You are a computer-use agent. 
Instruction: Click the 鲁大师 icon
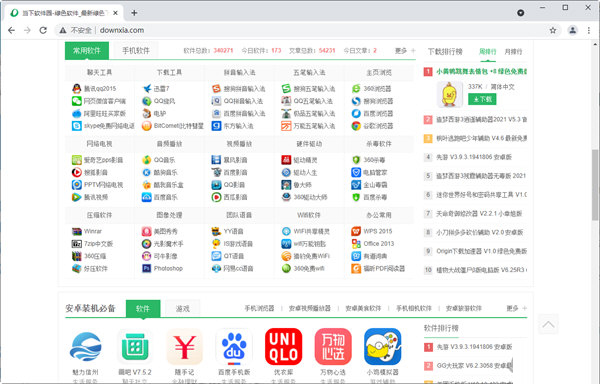286,185
